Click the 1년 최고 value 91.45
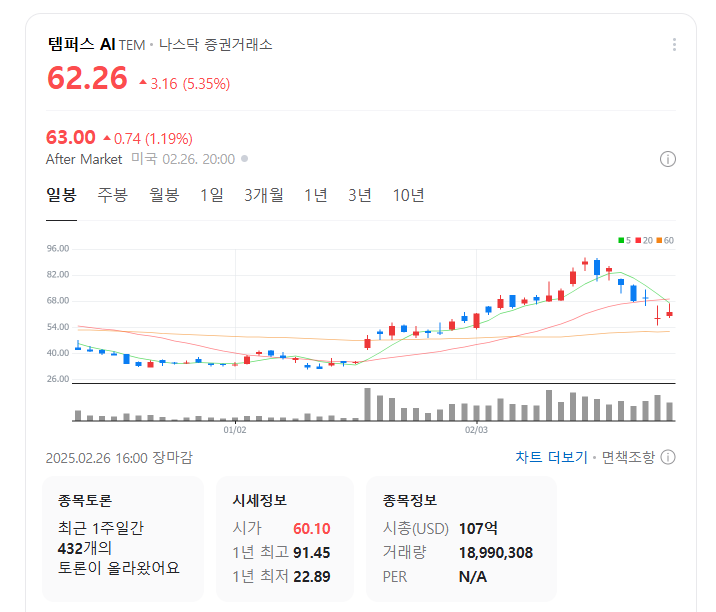Image resolution: width=716 pixels, height=612 pixels. coord(311,553)
